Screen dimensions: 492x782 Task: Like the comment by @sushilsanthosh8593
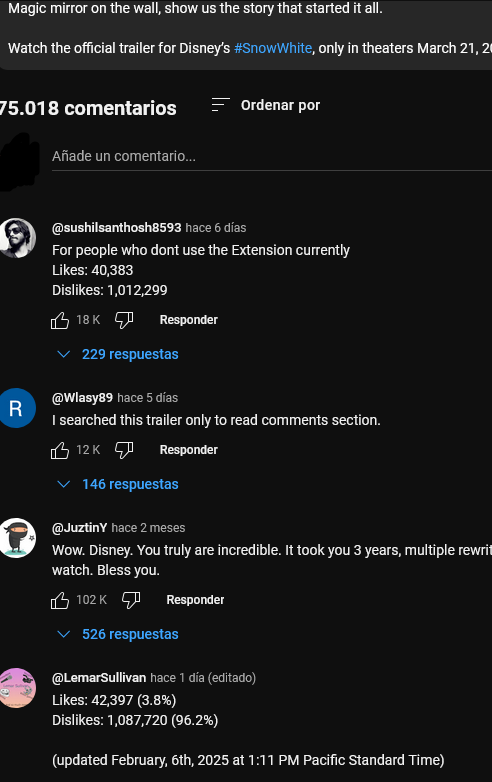click(x=60, y=320)
